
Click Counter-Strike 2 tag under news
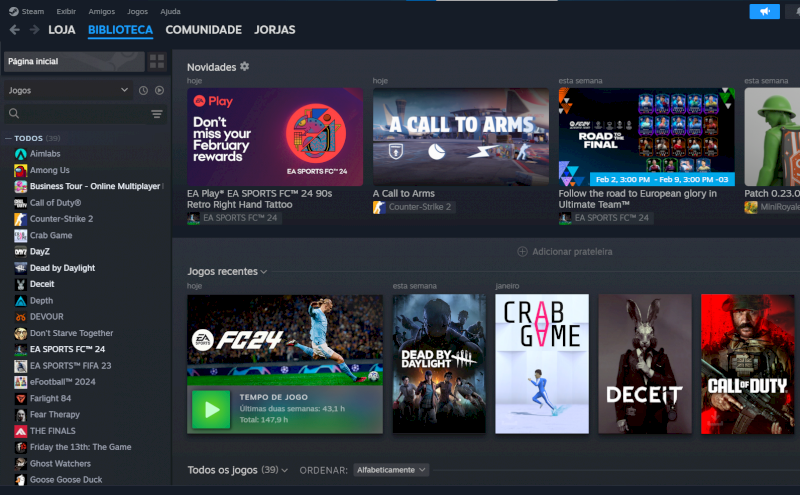coord(414,207)
